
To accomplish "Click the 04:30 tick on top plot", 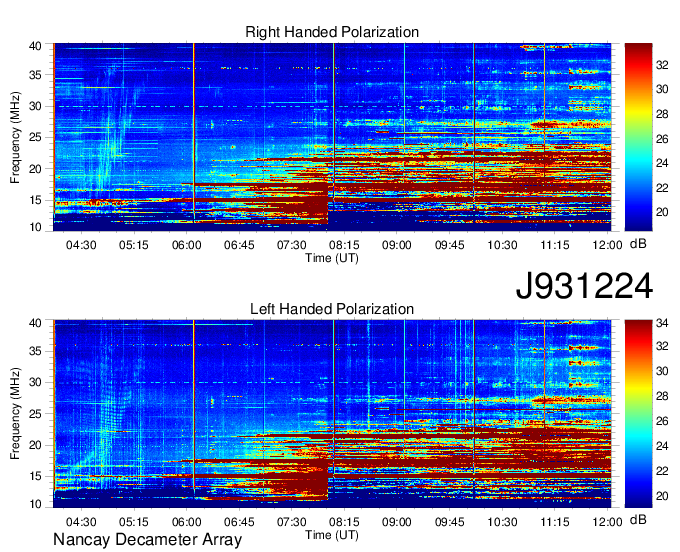I will tap(81, 245).
